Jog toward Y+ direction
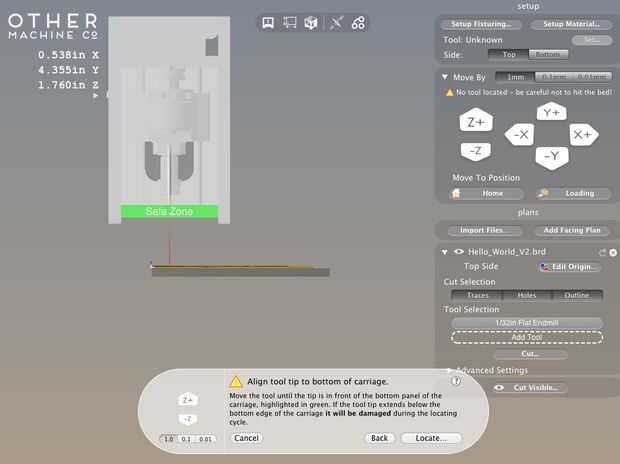The height and width of the screenshot is (464, 620). [x=552, y=112]
